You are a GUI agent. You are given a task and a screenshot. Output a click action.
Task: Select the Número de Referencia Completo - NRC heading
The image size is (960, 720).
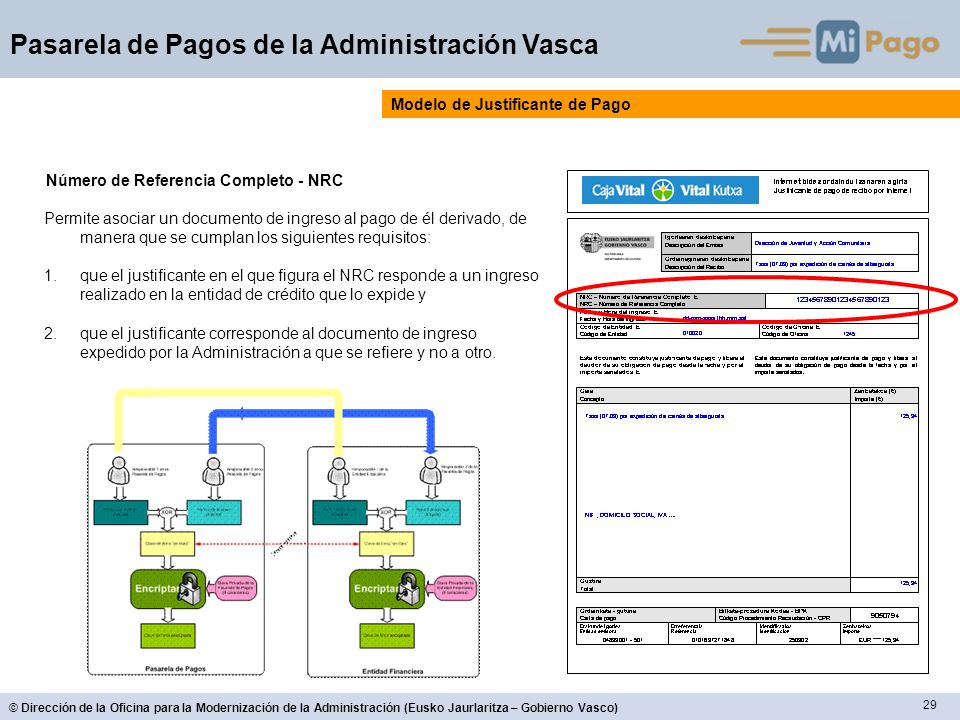pos(194,181)
